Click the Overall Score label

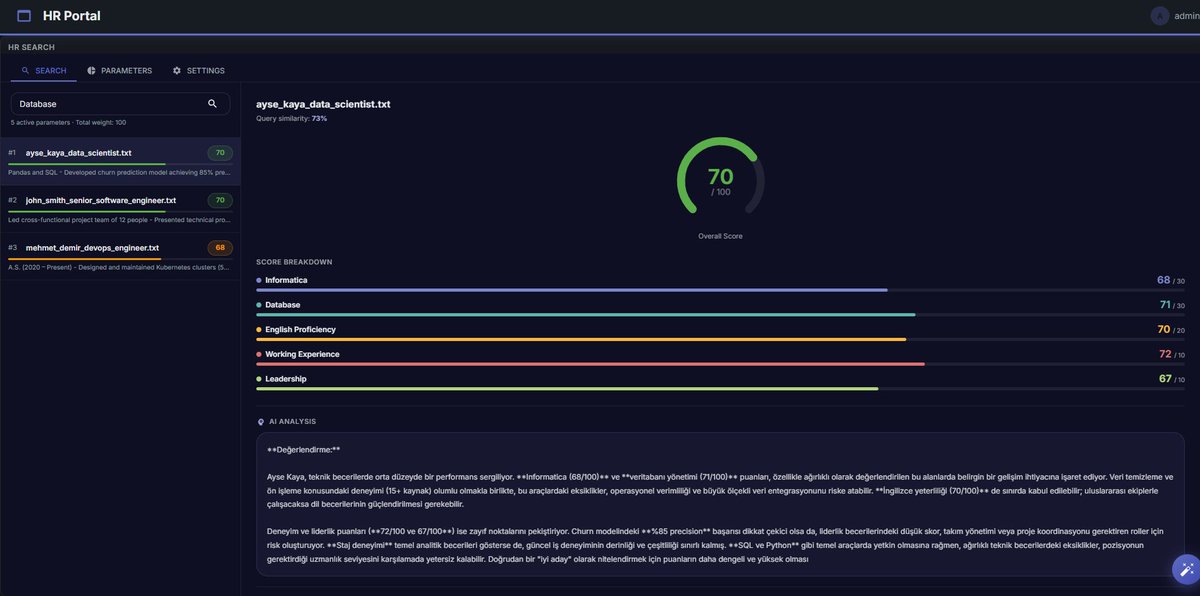click(x=720, y=236)
